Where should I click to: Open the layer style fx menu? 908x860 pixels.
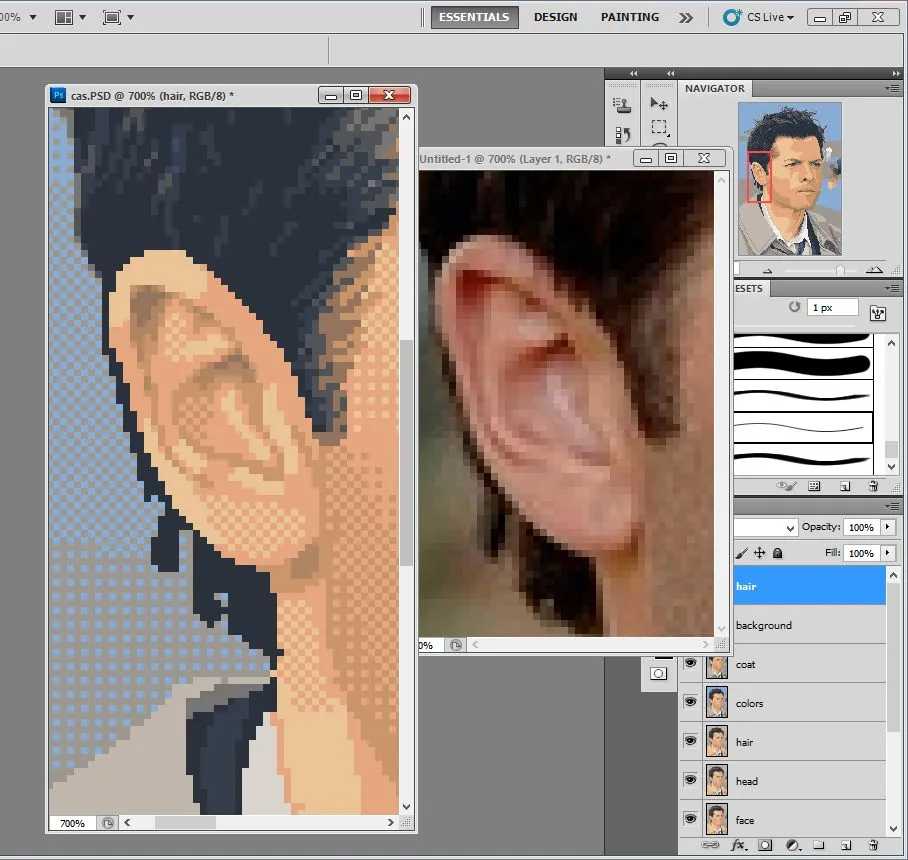[x=738, y=845]
